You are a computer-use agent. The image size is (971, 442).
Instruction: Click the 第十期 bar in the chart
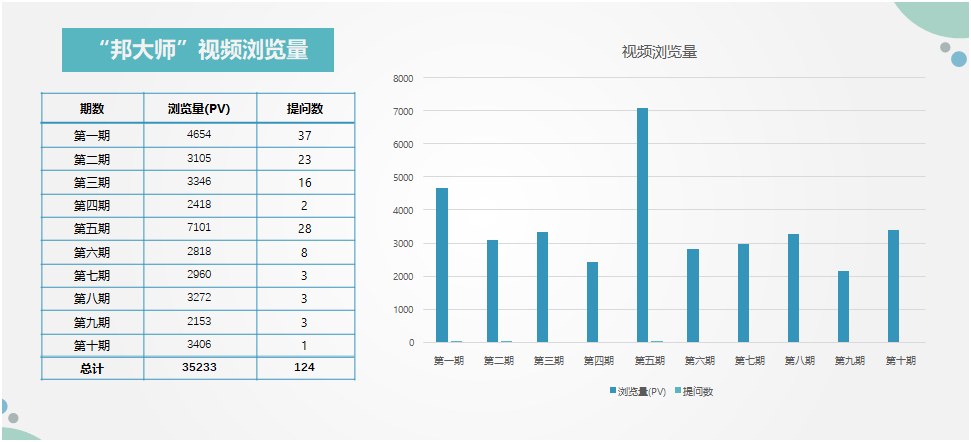tap(893, 286)
